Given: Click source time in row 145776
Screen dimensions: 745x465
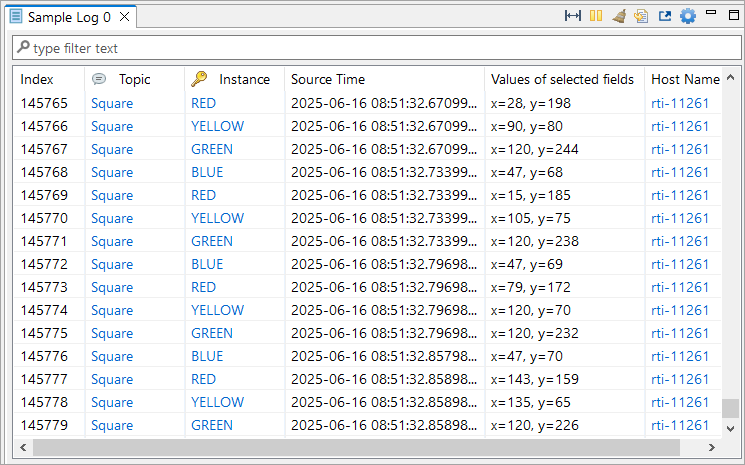Looking at the screenshot, I should click(x=384, y=356).
